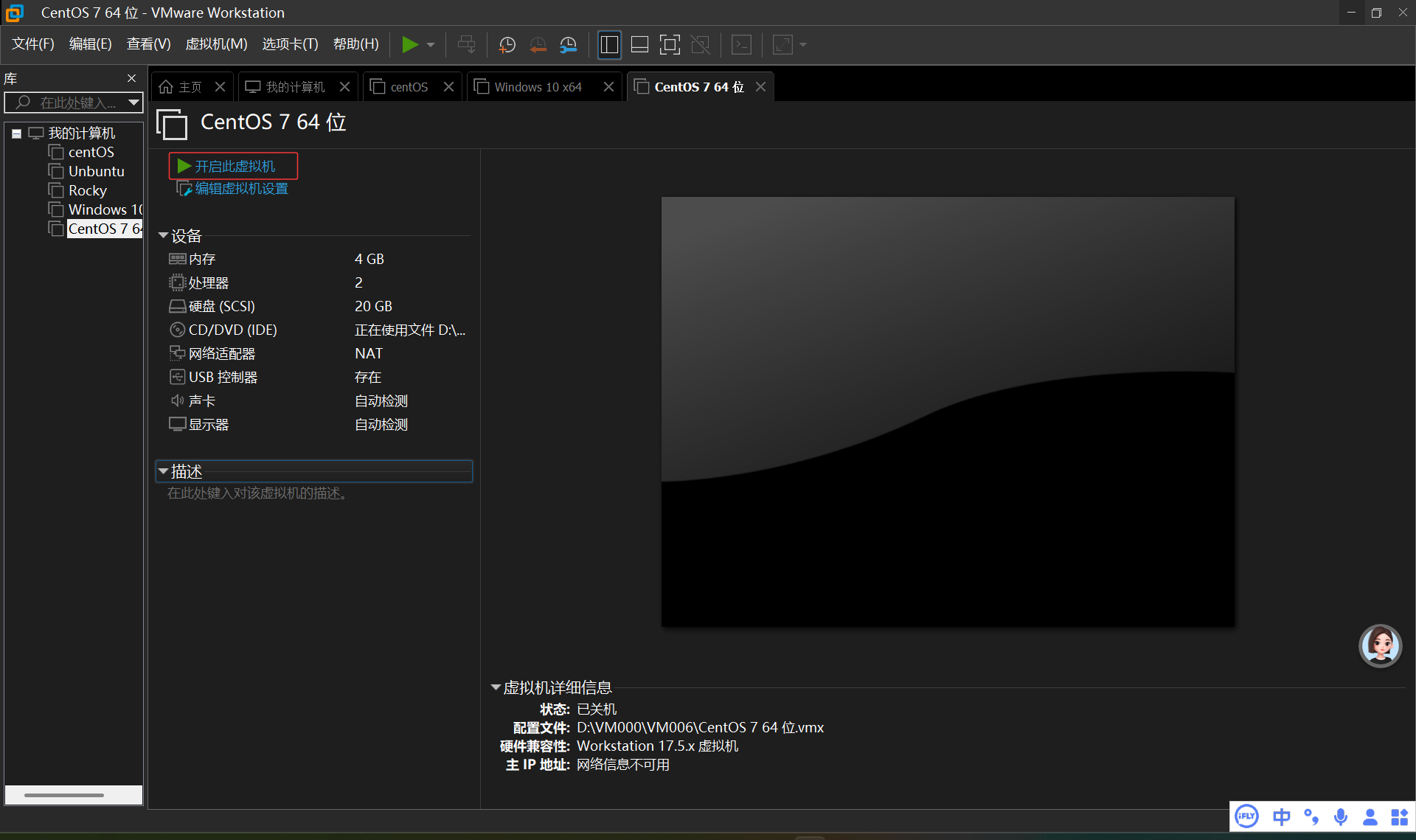Close the Windows 10 x64 tab
This screenshot has width=1416, height=840.
(608, 87)
